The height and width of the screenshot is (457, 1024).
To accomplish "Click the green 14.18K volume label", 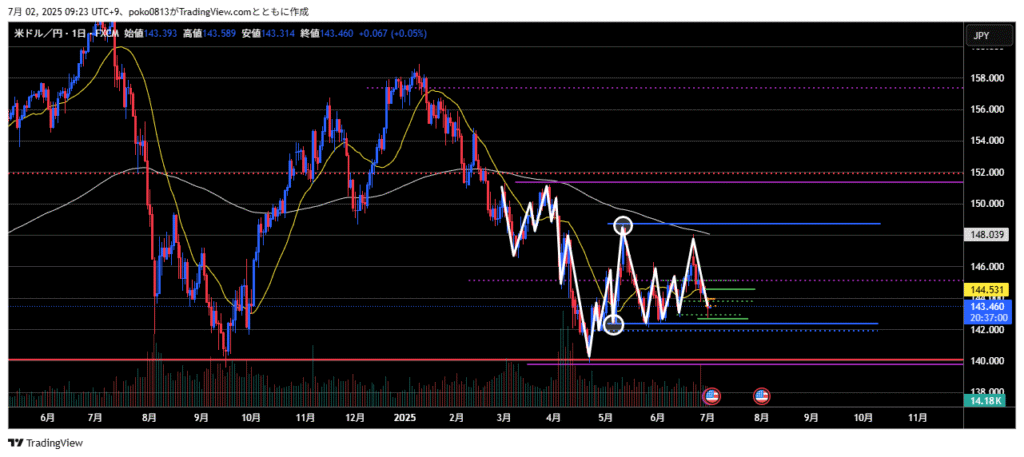I will click(x=985, y=401).
